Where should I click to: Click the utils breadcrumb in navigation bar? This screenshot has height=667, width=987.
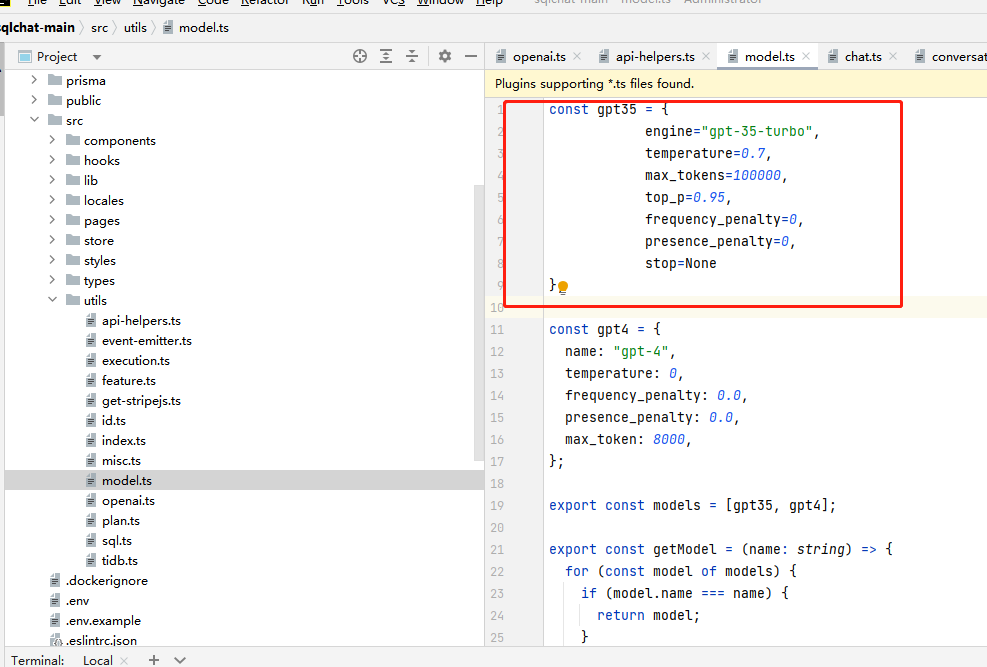(x=135, y=28)
